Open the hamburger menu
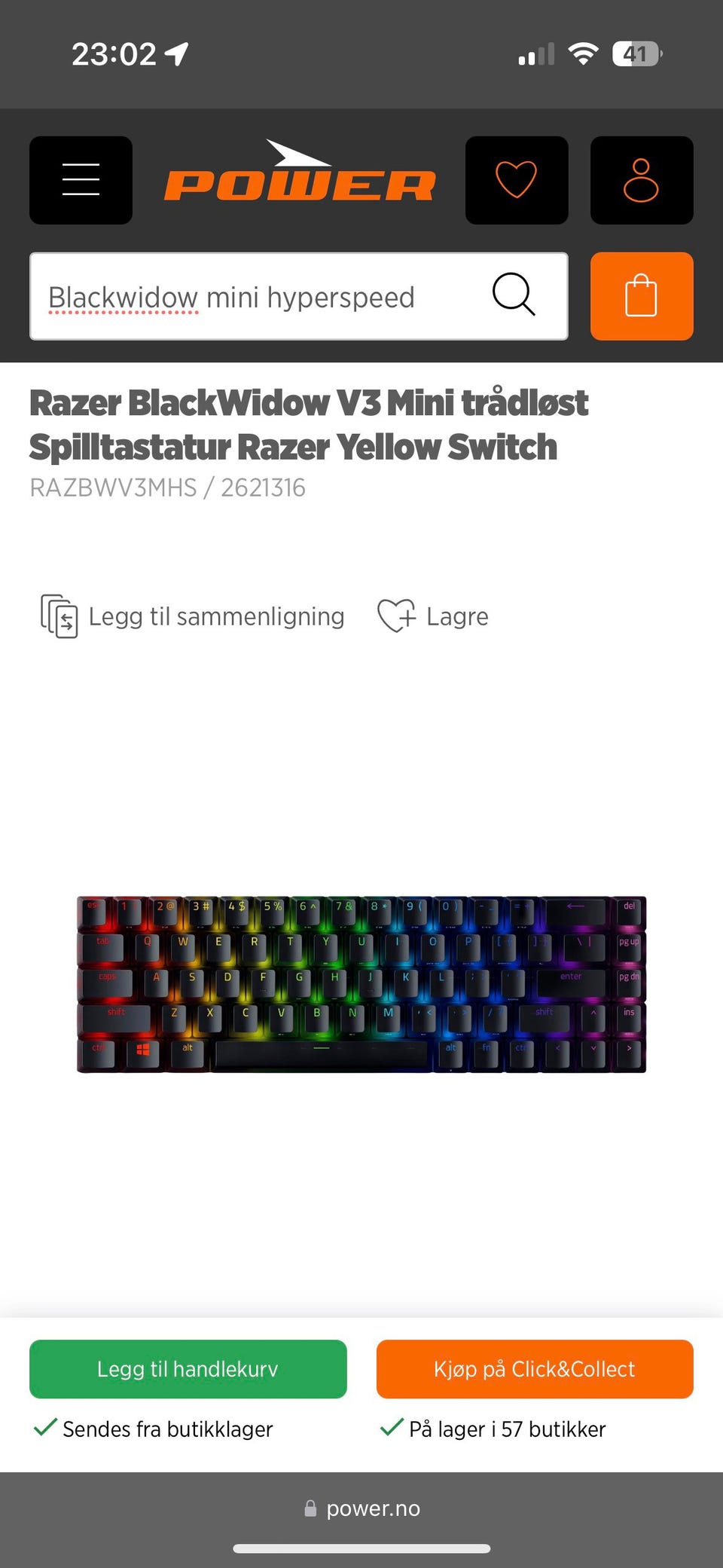Viewport: 723px width, 1568px height. tap(81, 180)
